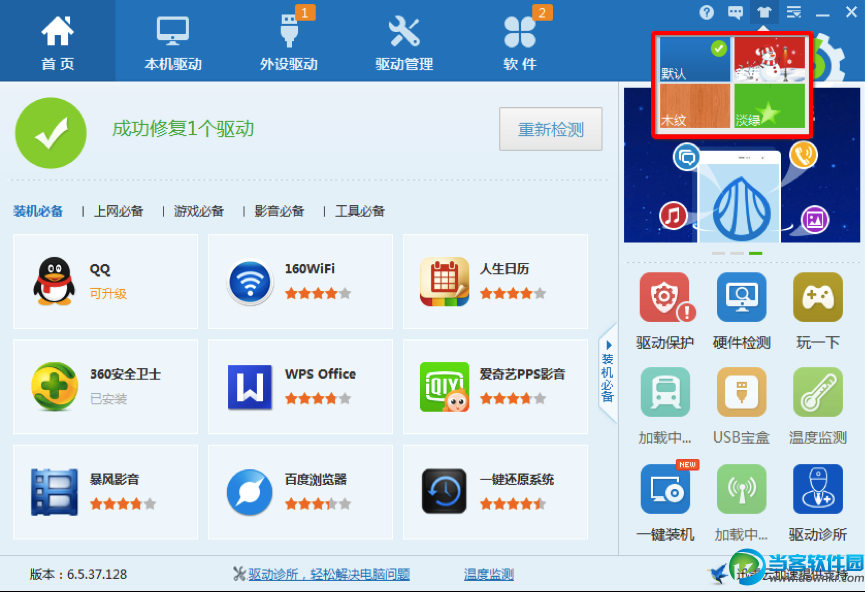The image size is (865, 592).
Task: Select the 上网必备 category
Action: [x=119, y=211]
